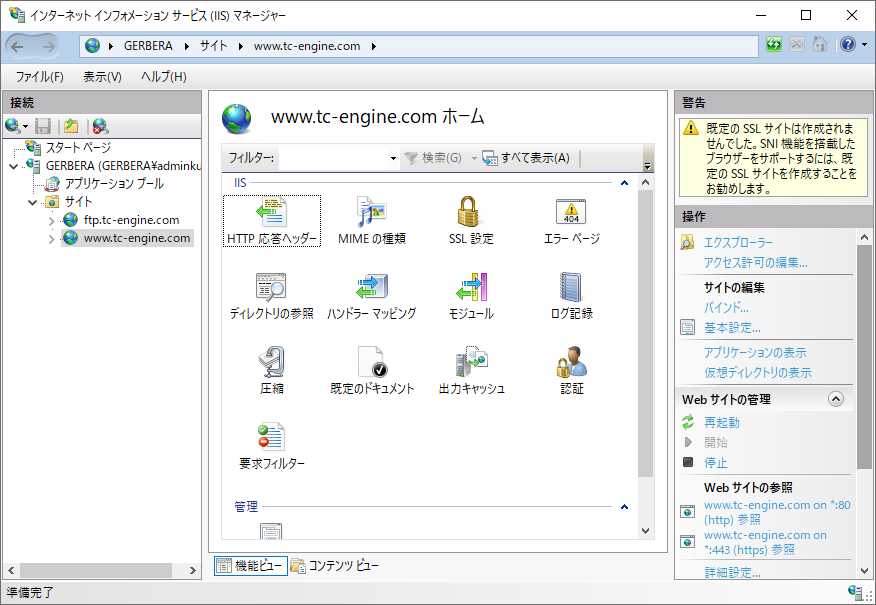Click in the フィルター input field
Screen dimensions: 876x605
point(333,159)
